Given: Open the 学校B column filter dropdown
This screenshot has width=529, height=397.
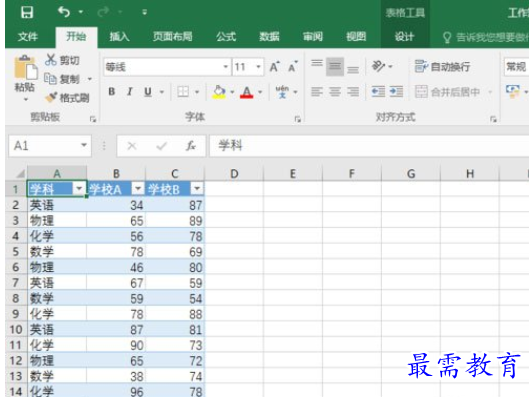Looking at the screenshot, I should tap(197, 188).
